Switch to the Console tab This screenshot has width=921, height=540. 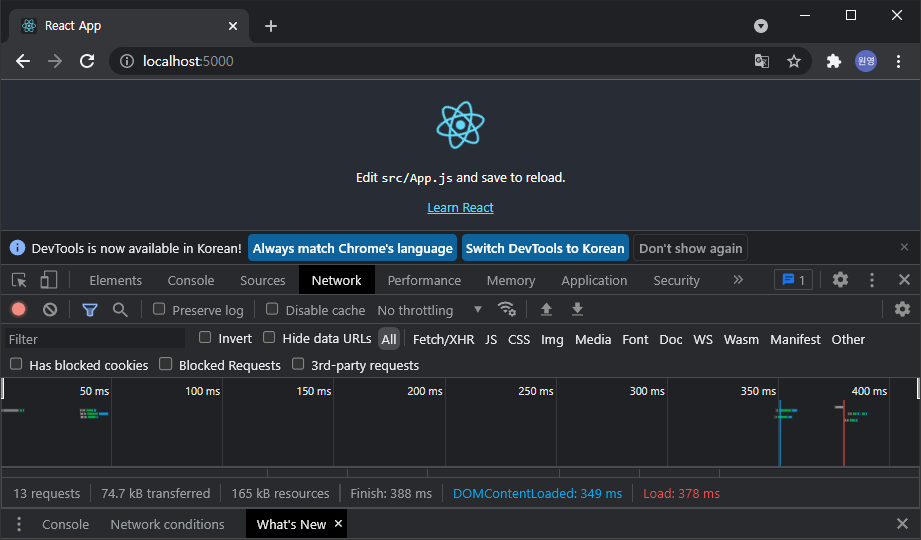pos(191,280)
